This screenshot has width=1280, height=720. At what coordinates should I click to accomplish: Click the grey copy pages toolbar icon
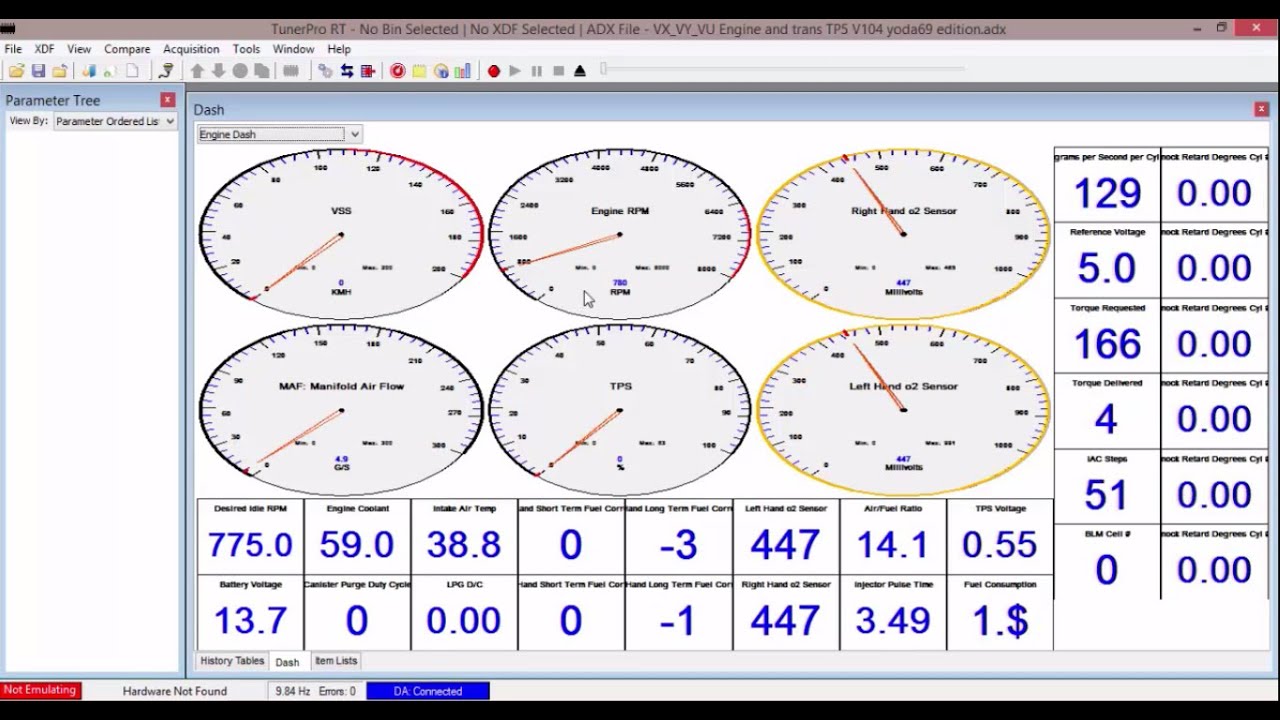pyautogui.click(x=262, y=71)
